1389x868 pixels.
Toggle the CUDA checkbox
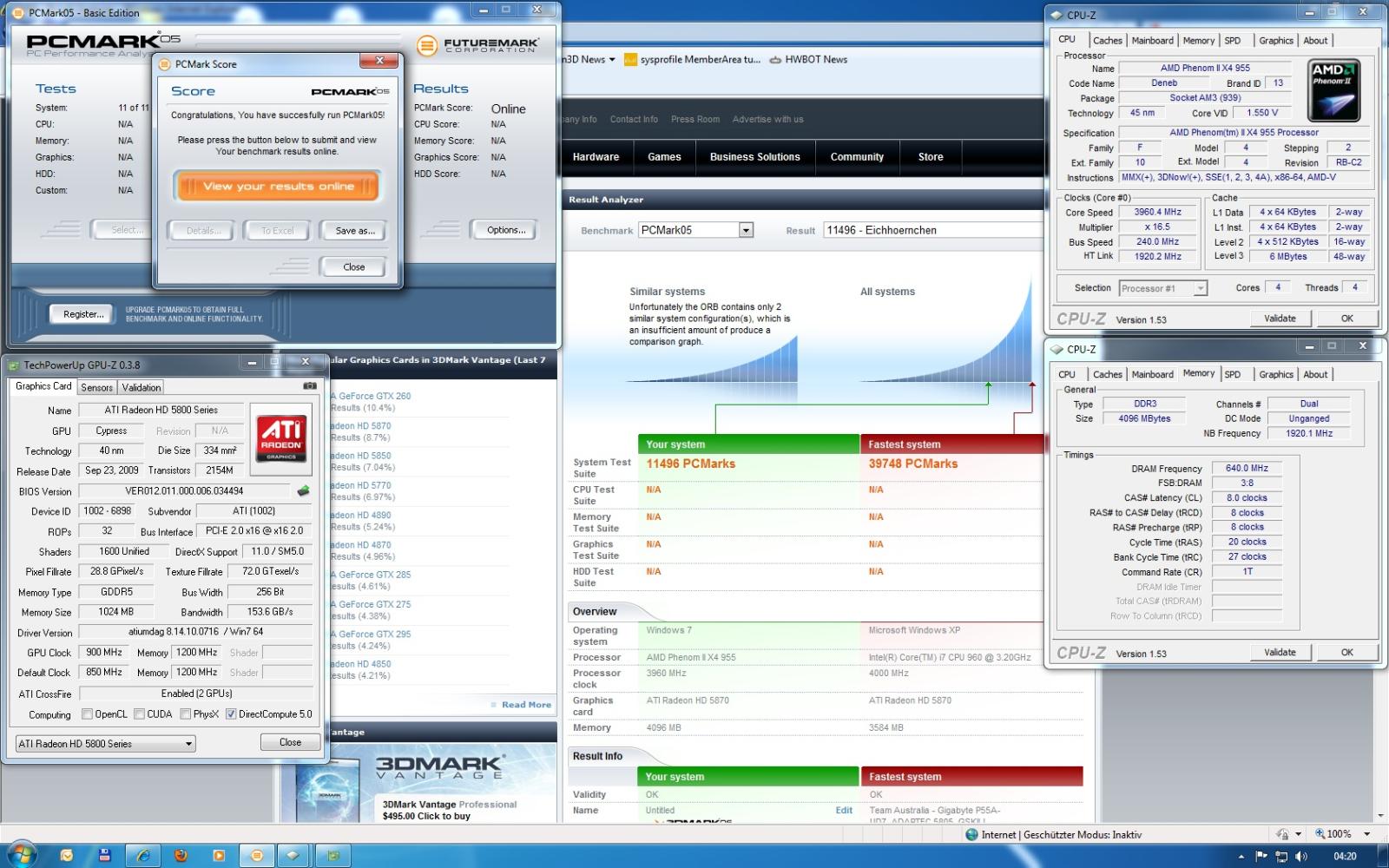139,714
